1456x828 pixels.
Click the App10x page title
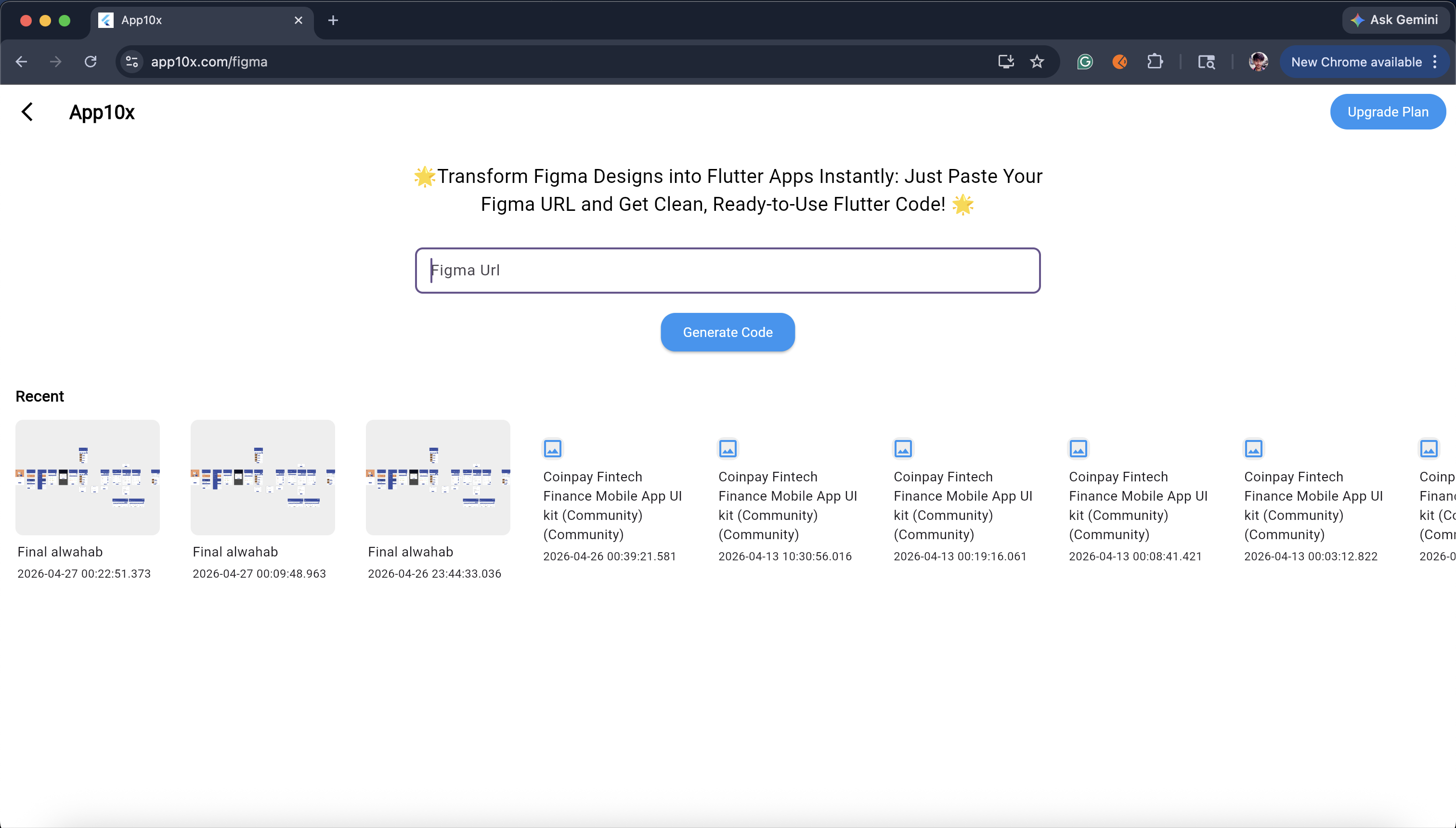(x=102, y=113)
